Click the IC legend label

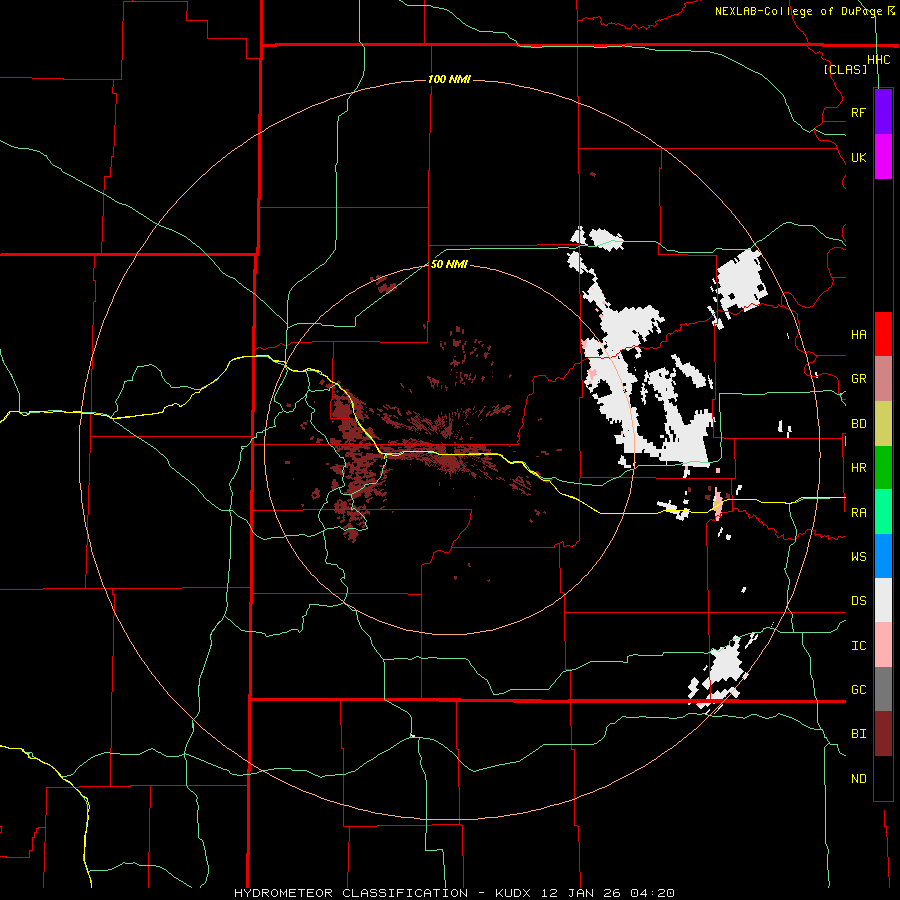(858, 646)
